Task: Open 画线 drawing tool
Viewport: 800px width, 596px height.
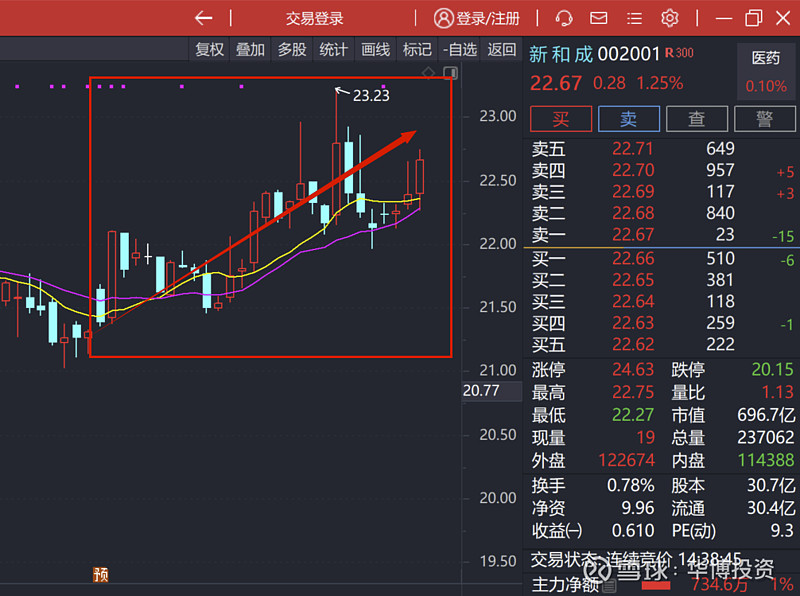Action: pos(375,49)
